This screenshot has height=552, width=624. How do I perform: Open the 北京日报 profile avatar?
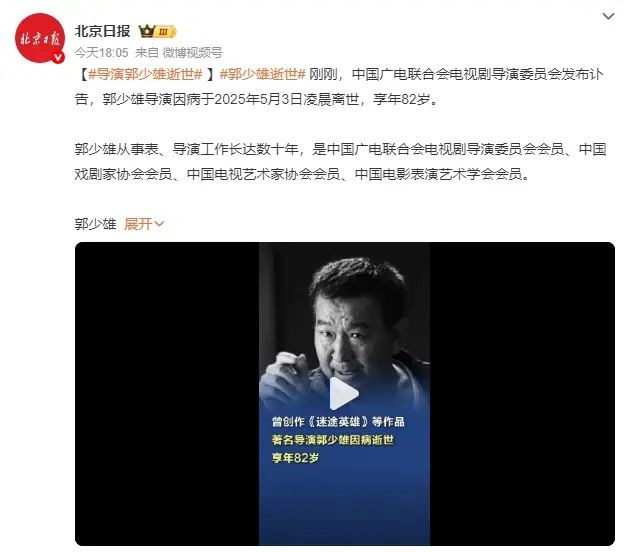click(39, 38)
